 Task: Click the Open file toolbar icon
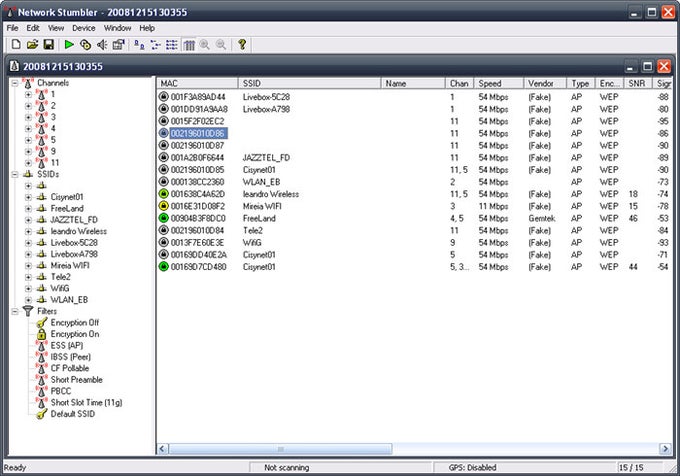[33, 44]
